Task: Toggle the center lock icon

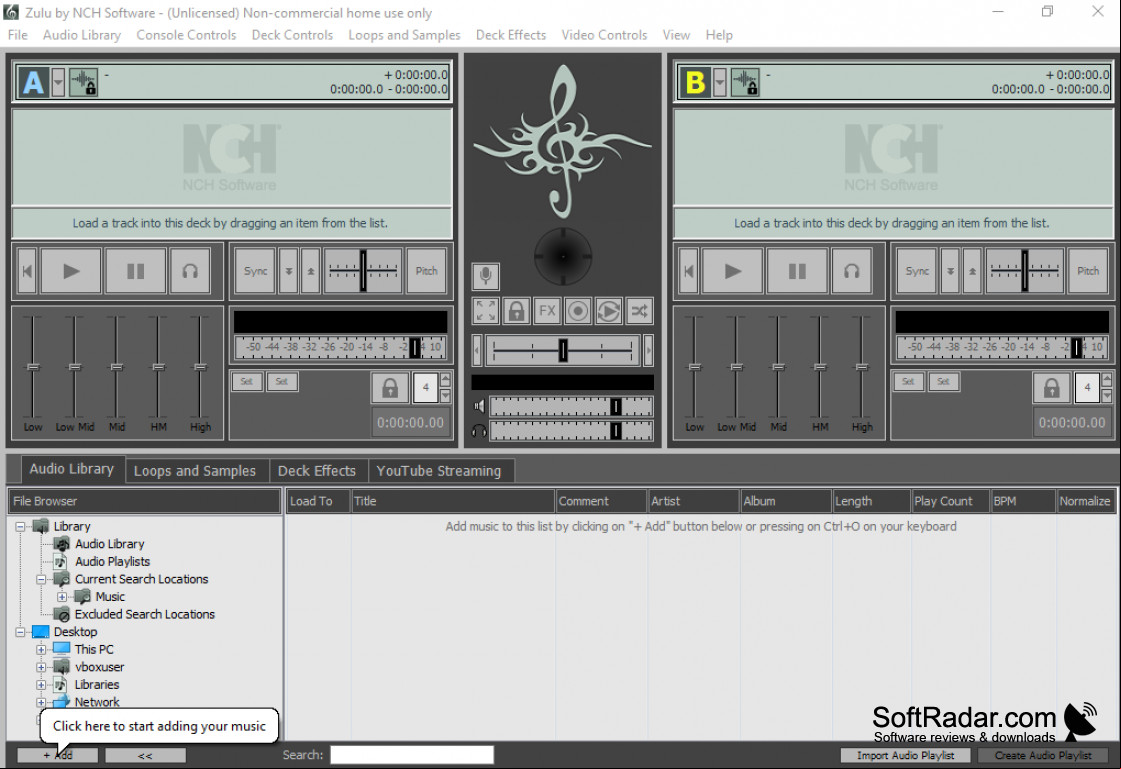Action: coord(516,311)
